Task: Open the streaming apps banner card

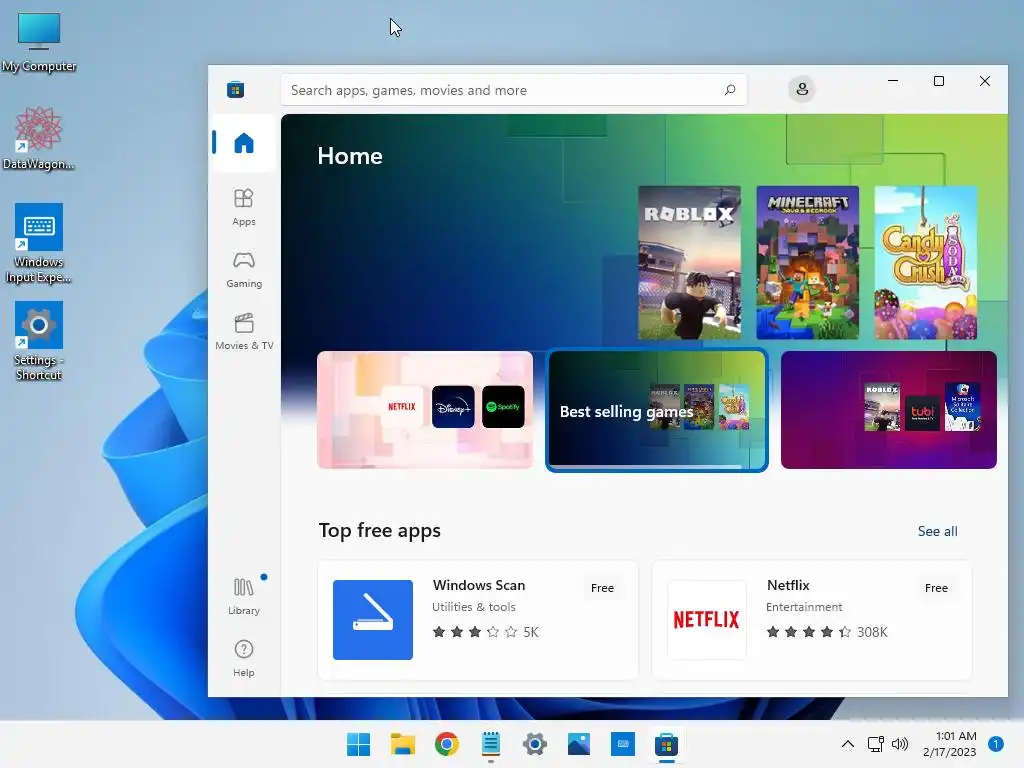Action: [x=424, y=410]
